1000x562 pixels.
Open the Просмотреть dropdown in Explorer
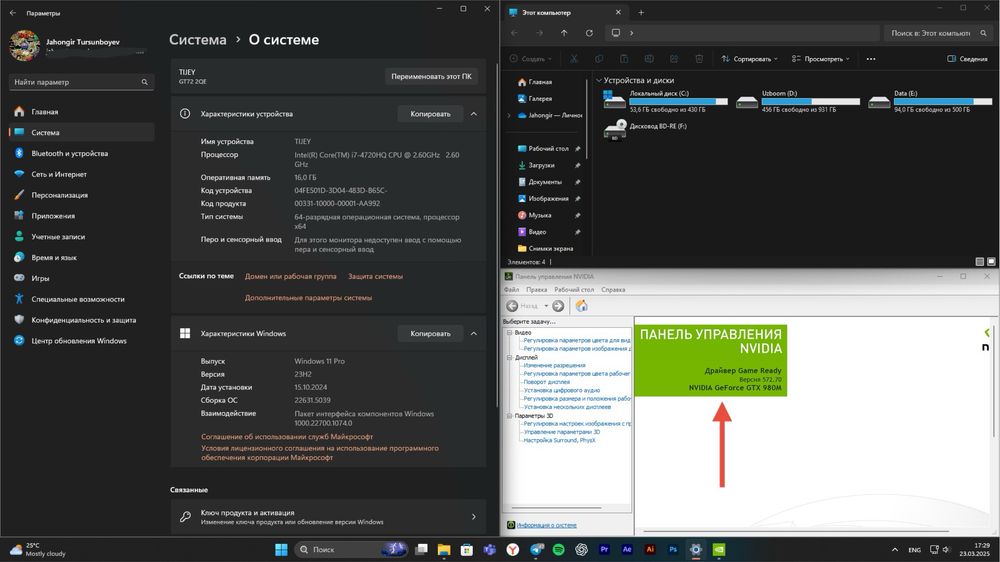tap(820, 59)
